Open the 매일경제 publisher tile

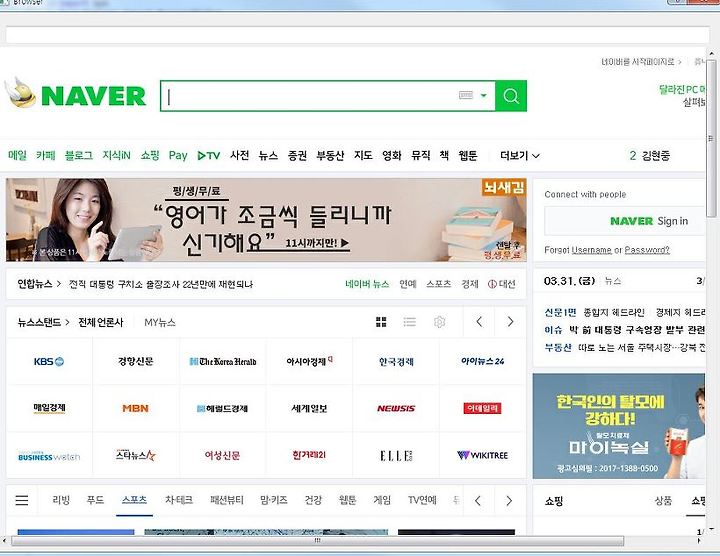(x=49, y=408)
